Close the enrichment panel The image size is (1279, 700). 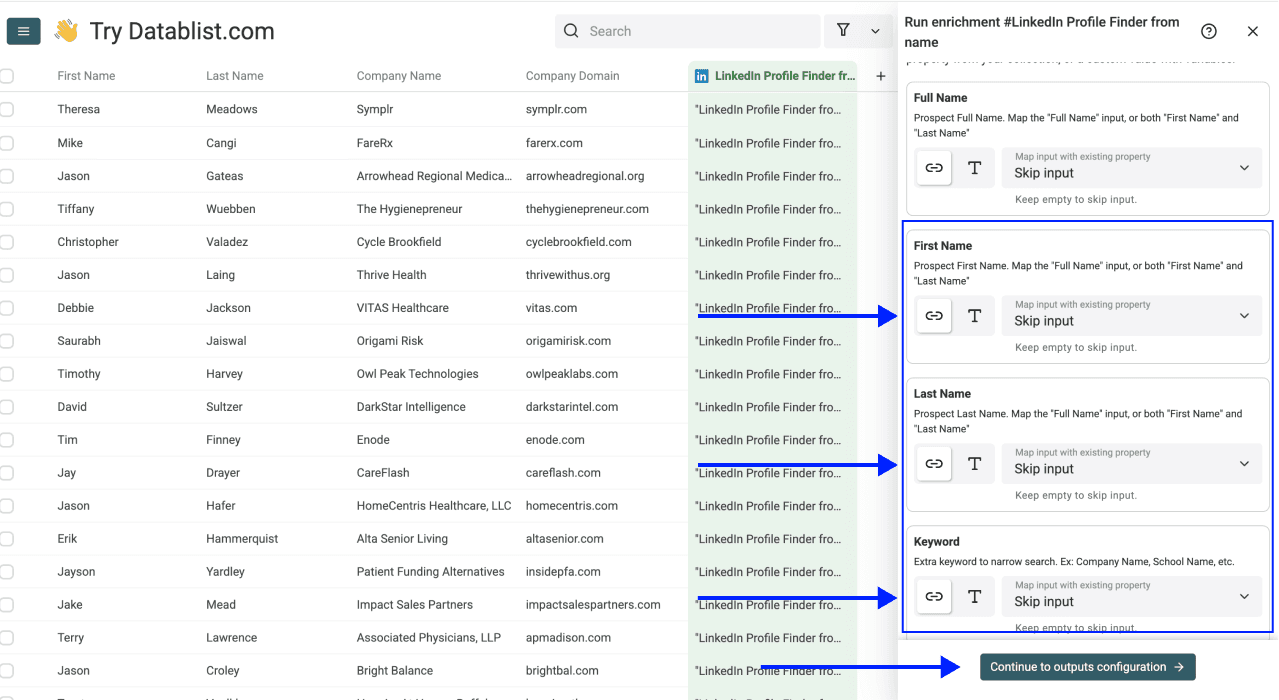coord(1252,31)
